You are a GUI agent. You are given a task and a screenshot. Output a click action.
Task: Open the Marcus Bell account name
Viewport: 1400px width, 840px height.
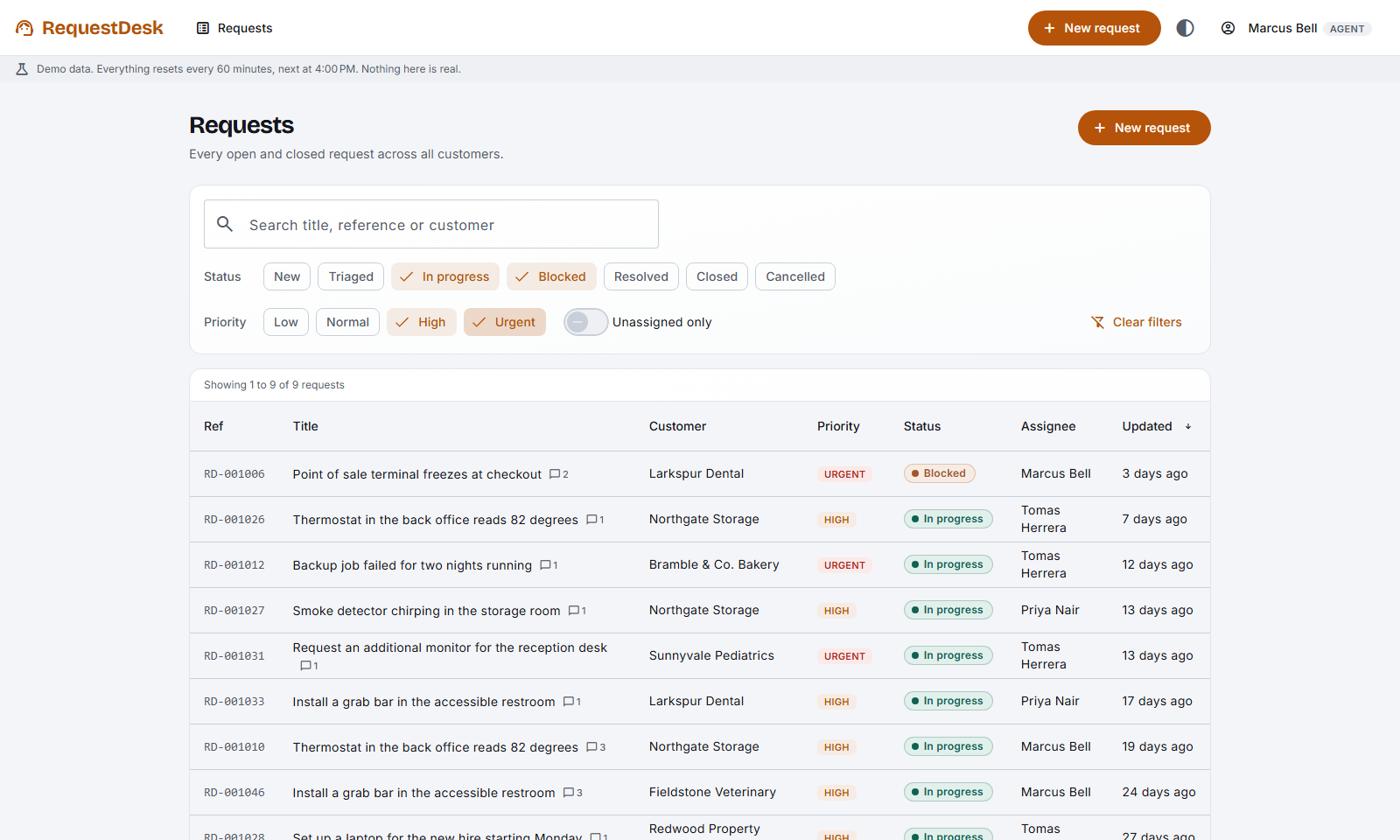[1282, 28]
